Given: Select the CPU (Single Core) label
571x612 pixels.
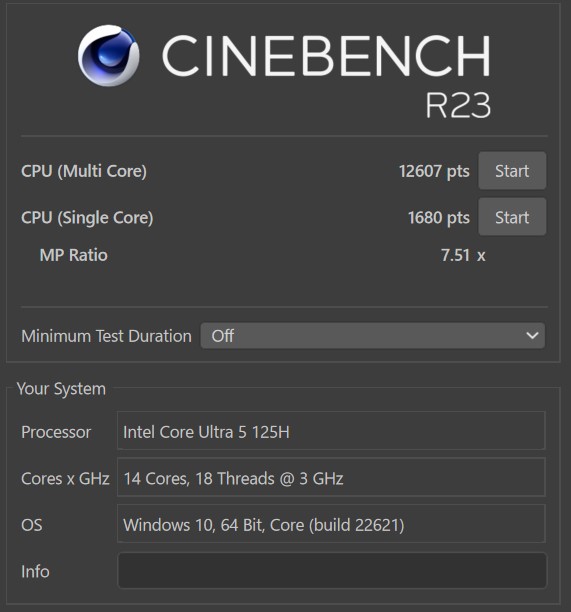Looking at the screenshot, I should [87, 218].
